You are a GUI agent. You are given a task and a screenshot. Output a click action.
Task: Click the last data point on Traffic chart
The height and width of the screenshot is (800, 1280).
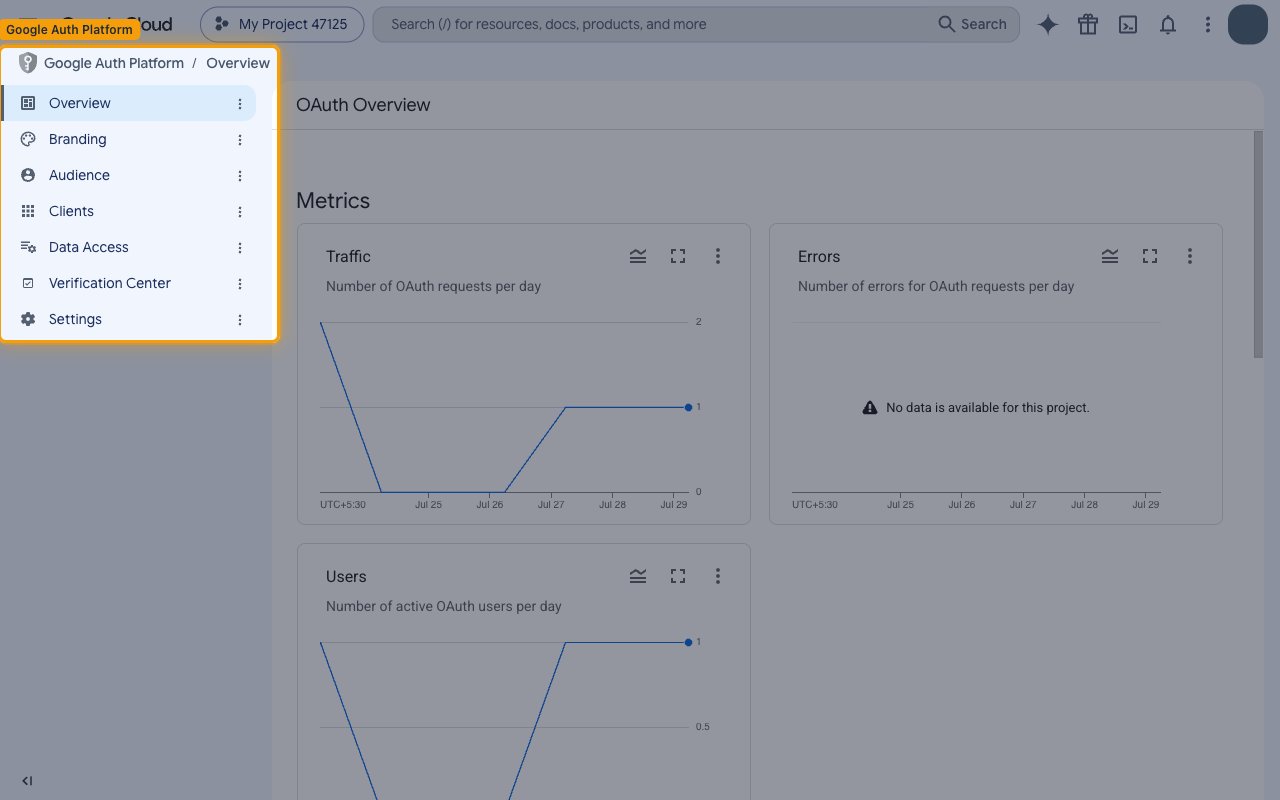(688, 407)
